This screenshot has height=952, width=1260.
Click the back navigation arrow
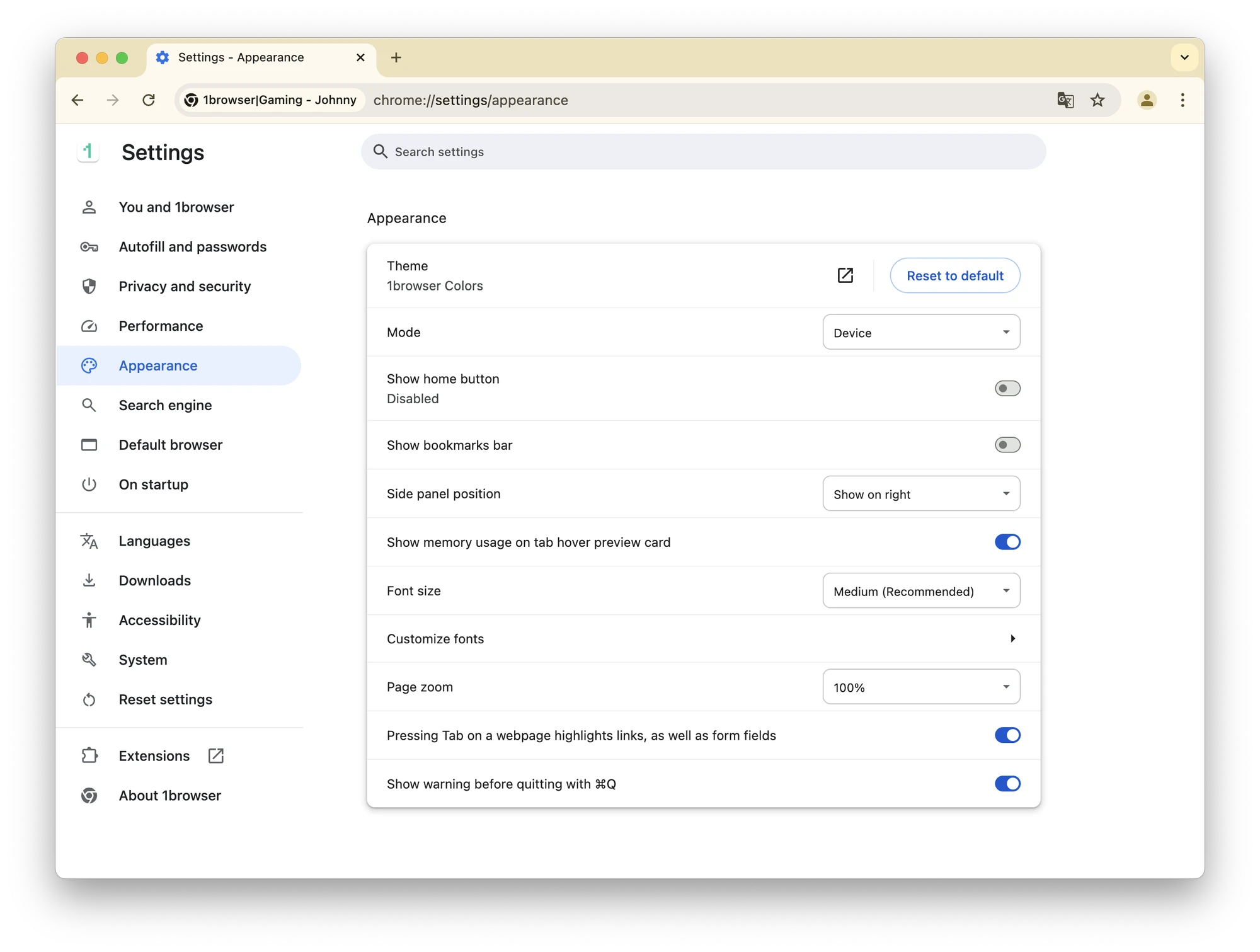point(77,100)
